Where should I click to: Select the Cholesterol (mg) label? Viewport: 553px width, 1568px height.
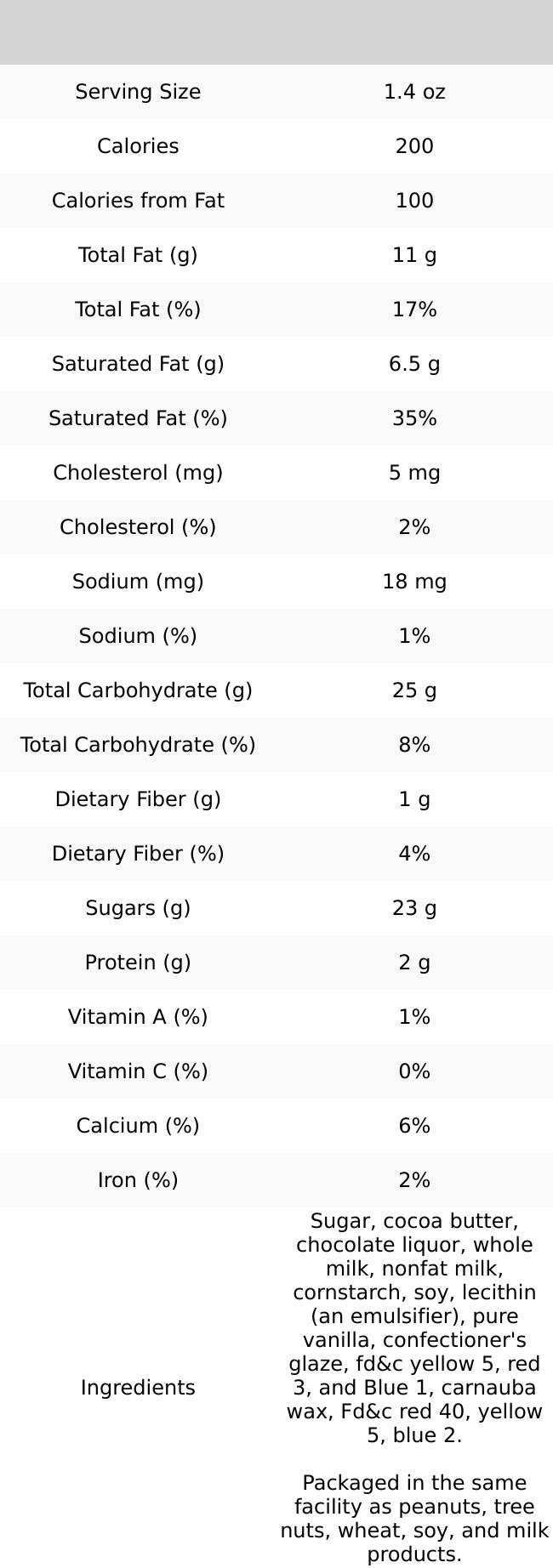[138, 473]
